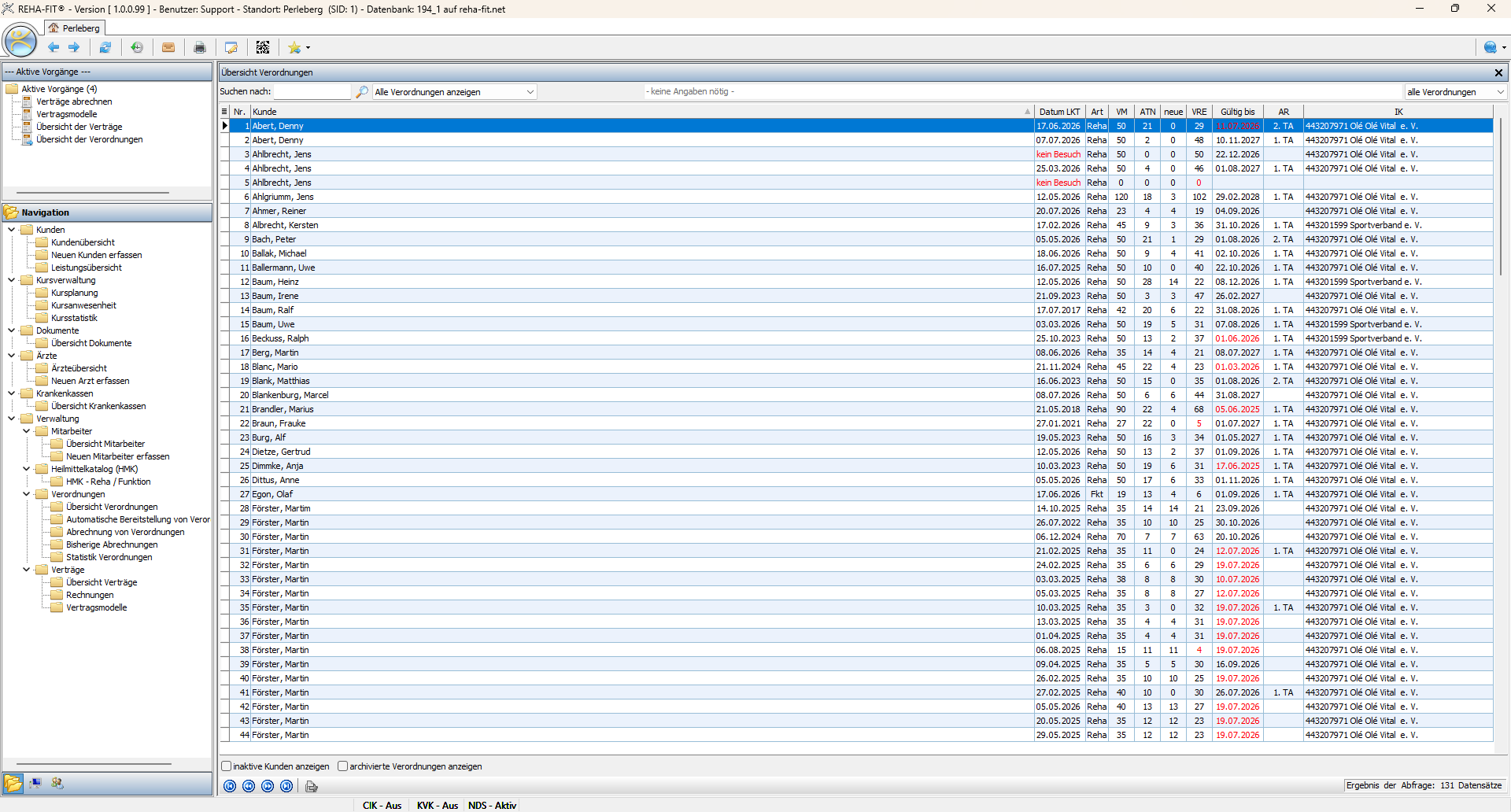Collapse the Krankenkassen tree node
Image resolution: width=1511 pixels, height=812 pixels.
(12, 393)
